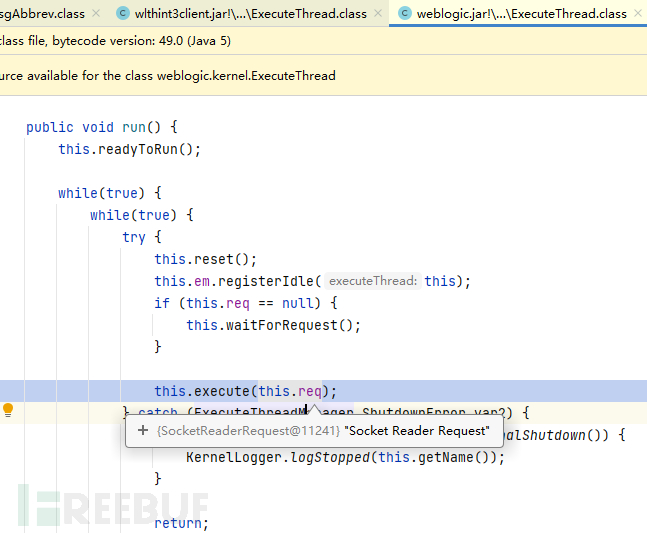Close the sgAbbrev.class tab
This screenshot has width=647, height=533.
tap(96, 14)
